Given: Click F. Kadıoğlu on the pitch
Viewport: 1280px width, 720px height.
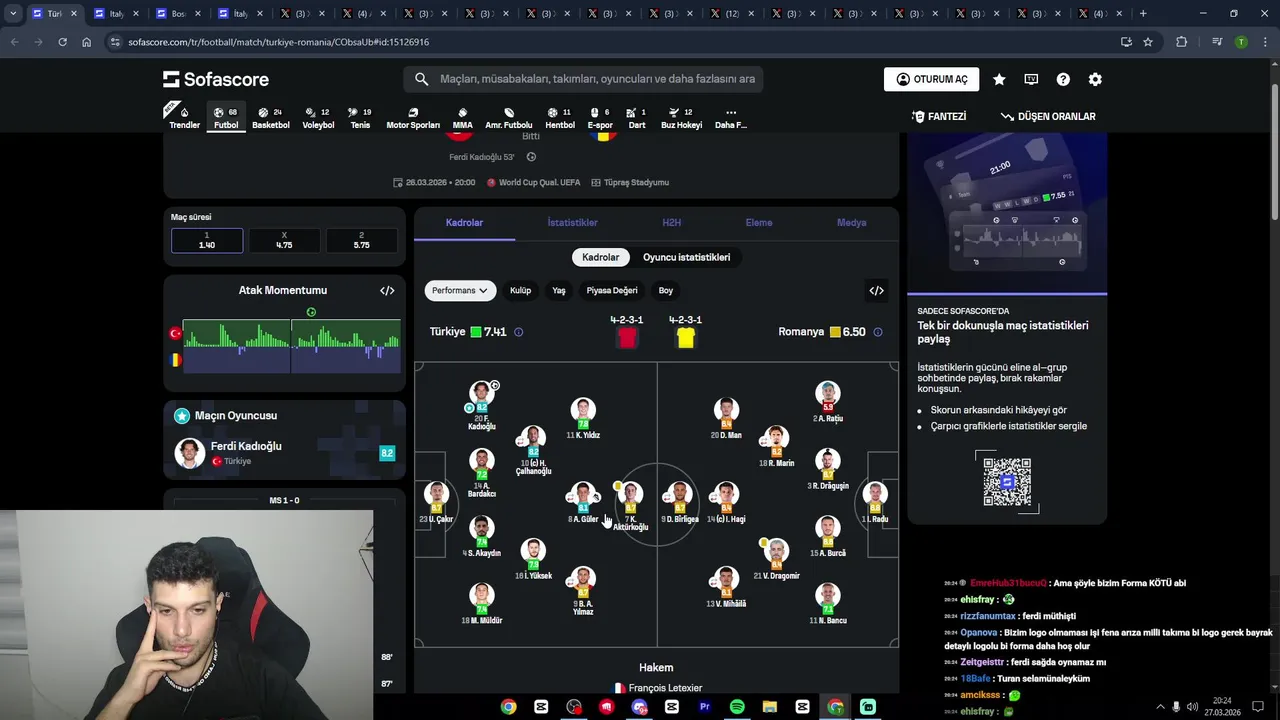Looking at the screenshot, I should click(x=482, y=406).
